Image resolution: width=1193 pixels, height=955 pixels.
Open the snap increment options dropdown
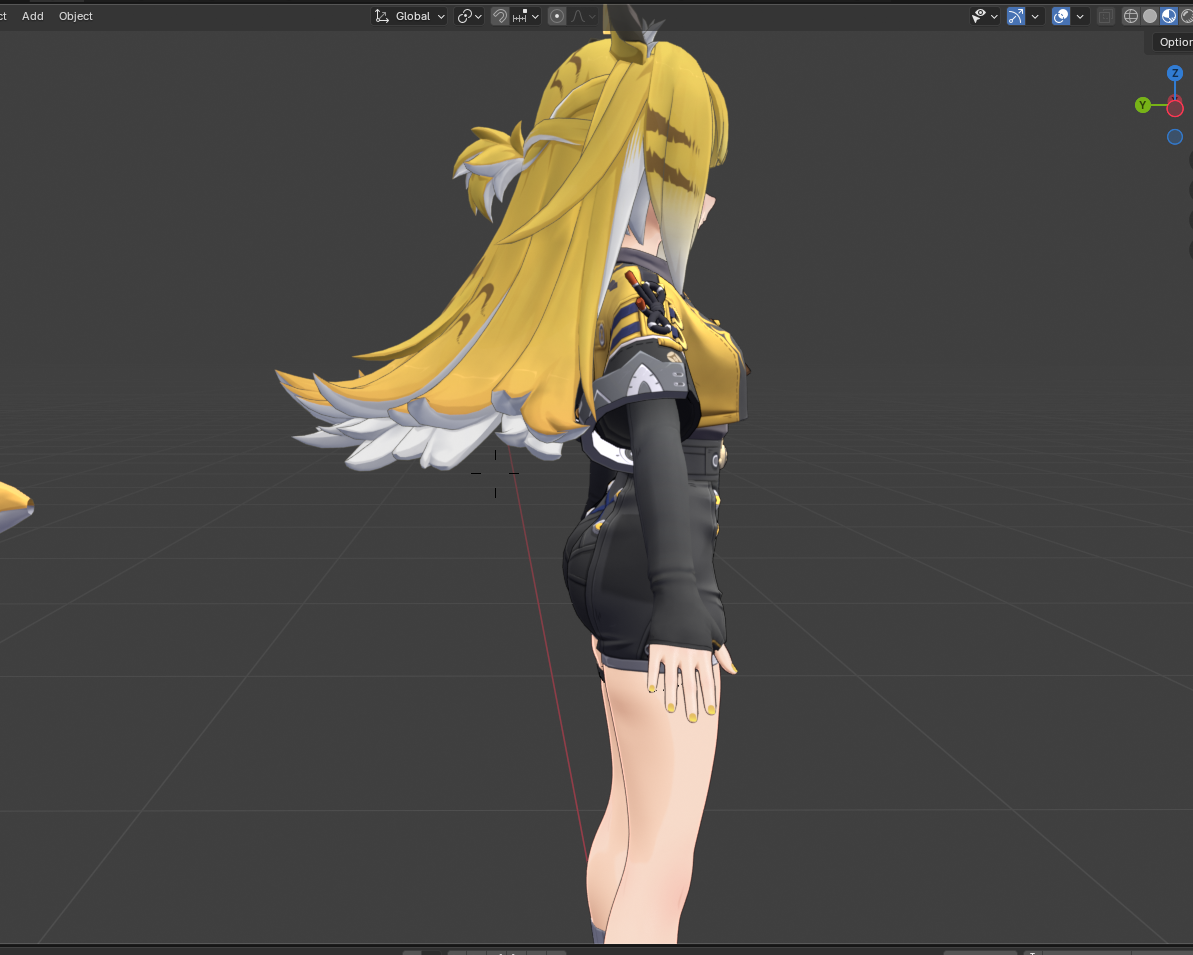(x=526, y=16)
